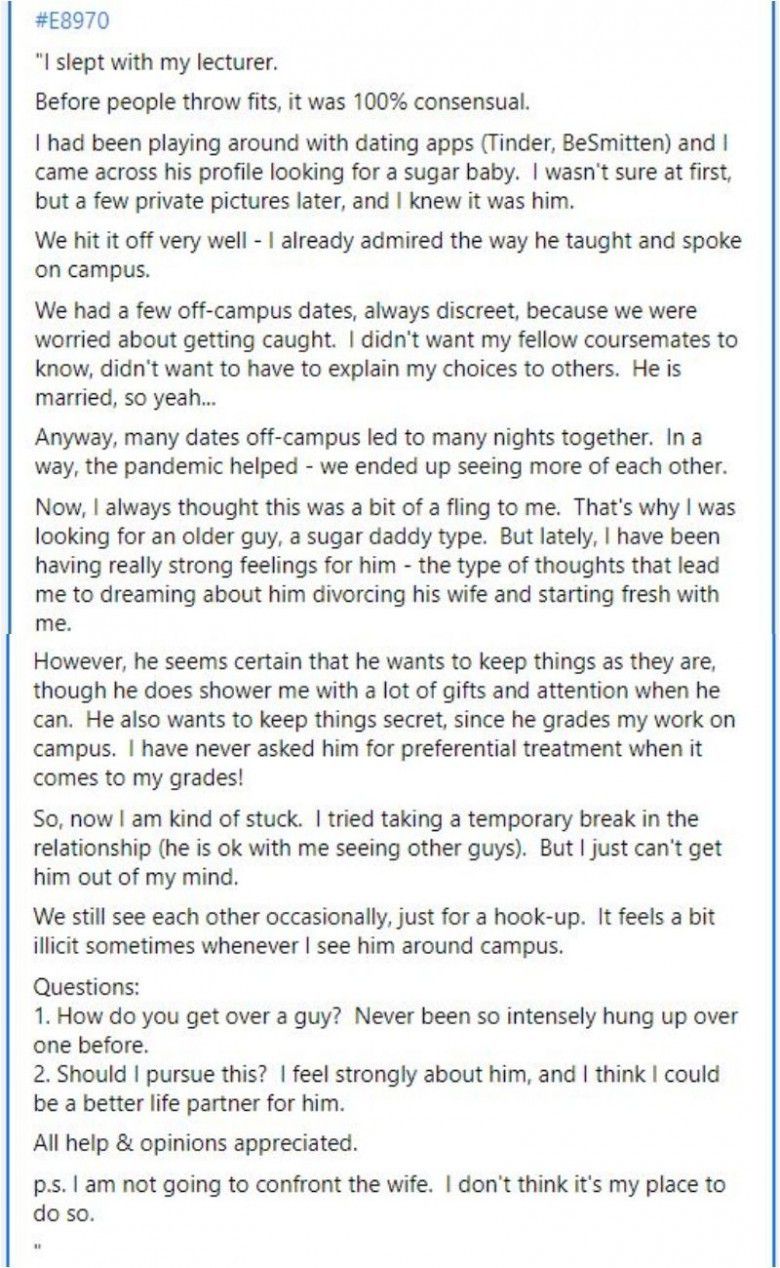Click the paragraph starting "However, he seems certain"
Viewport: 780px width, 1268px height.
click(x=380, y=705)
